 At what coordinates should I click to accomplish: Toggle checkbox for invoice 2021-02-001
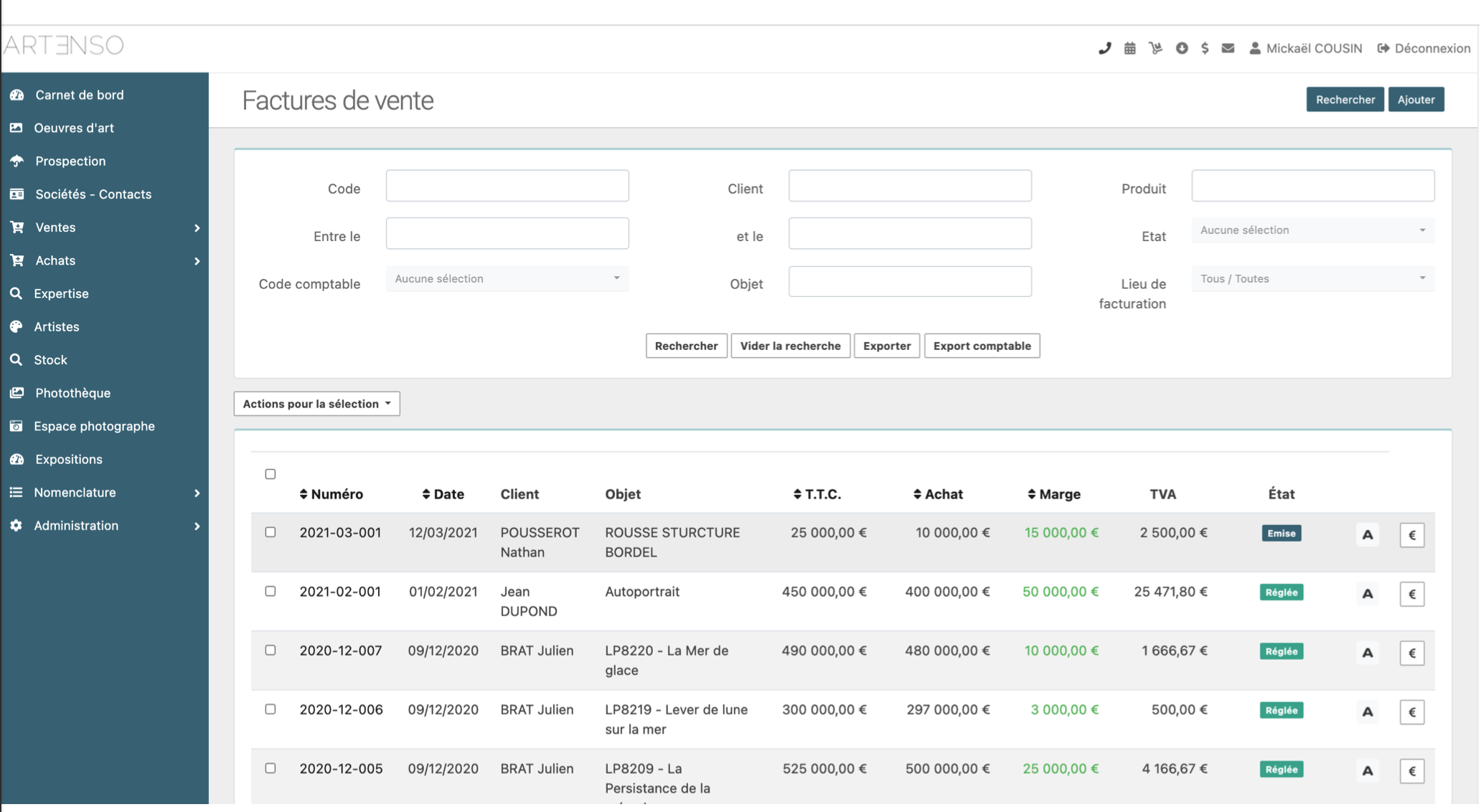click(269, 591)
